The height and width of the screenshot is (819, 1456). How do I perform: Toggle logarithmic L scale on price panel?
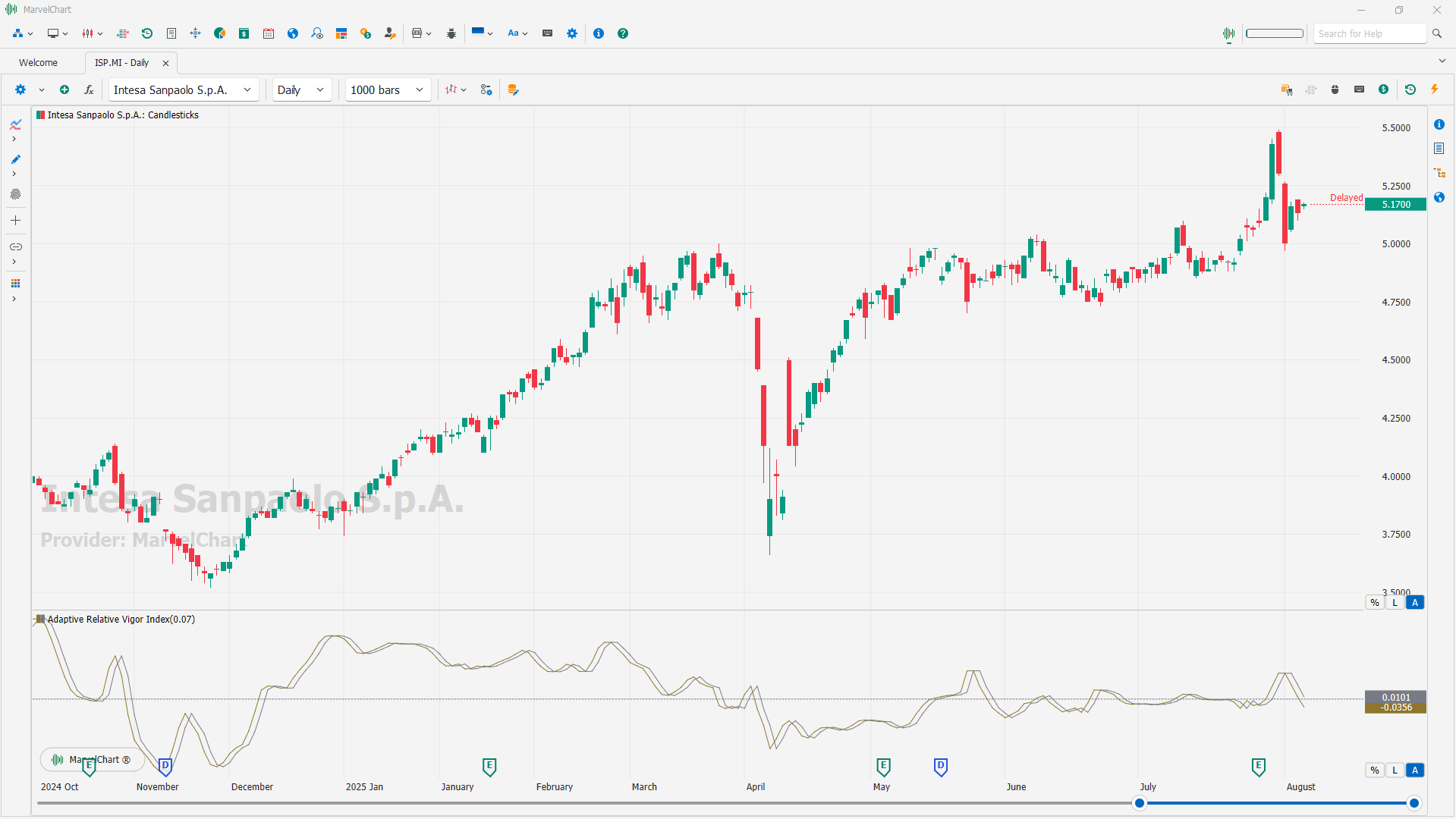tap(1395, 603)
